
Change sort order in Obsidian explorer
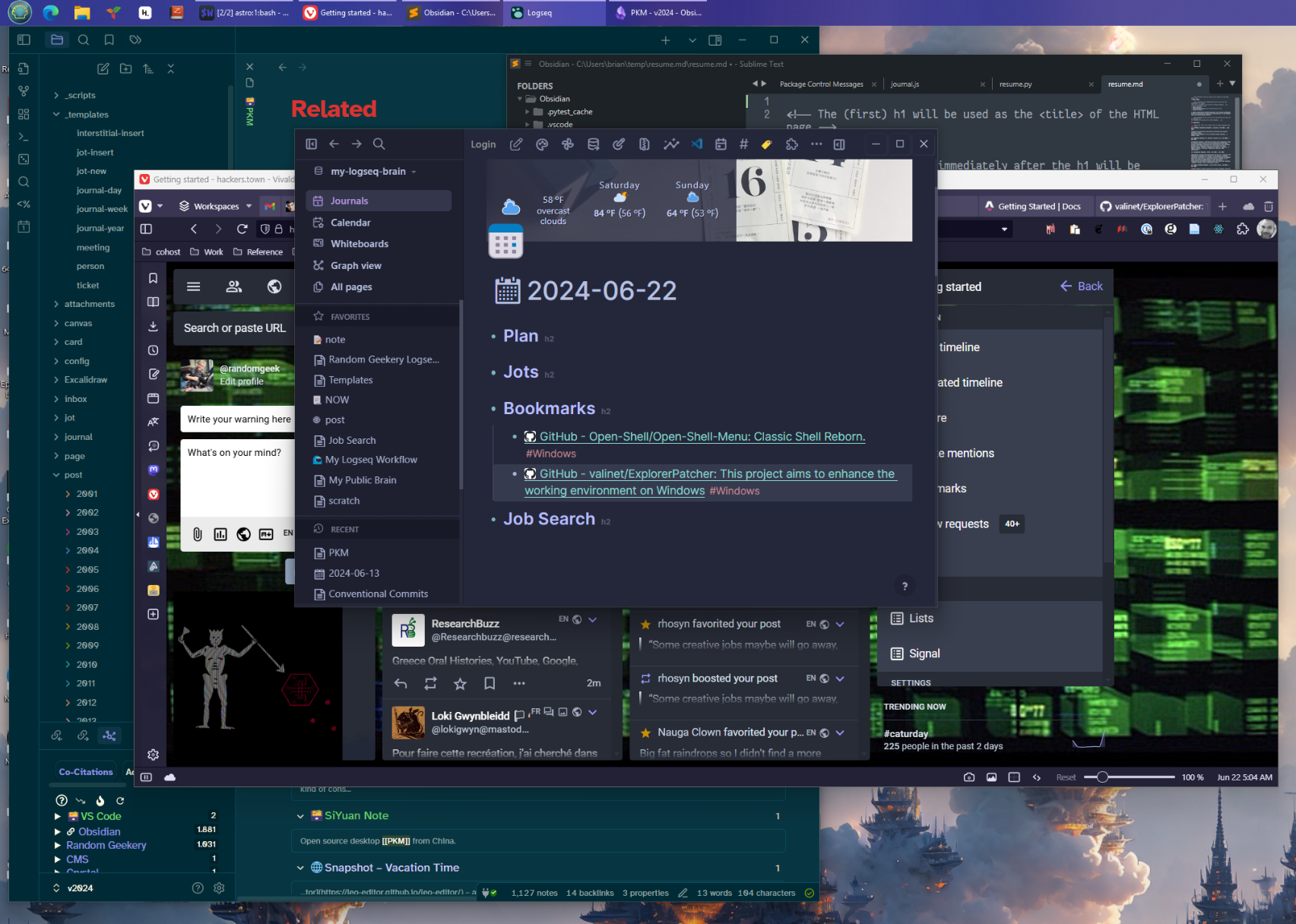coord(148,68)
